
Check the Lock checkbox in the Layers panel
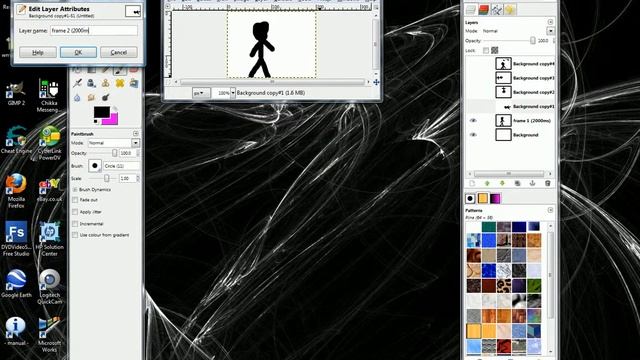point(486,50)
